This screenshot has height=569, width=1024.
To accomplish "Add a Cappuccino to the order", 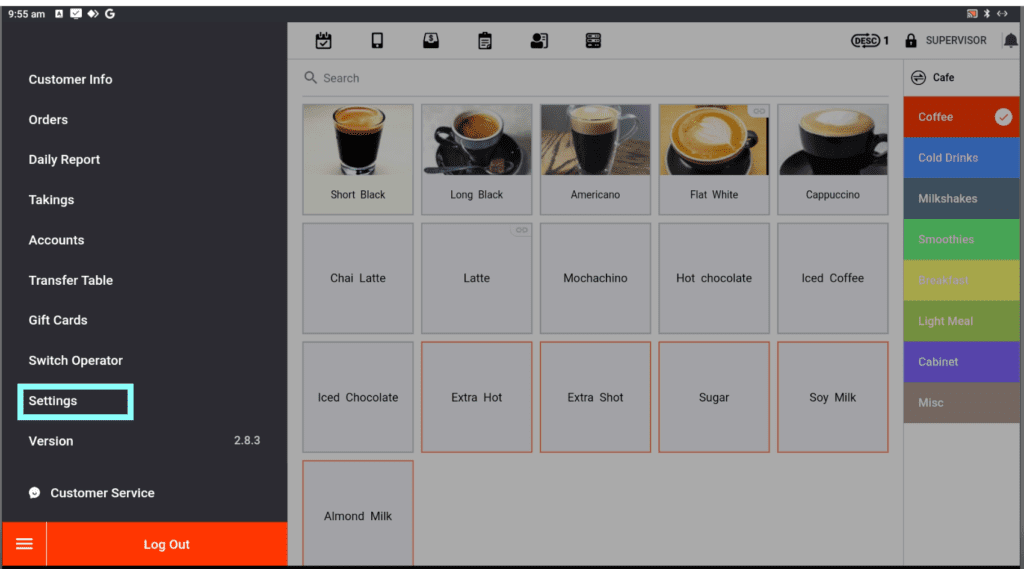I will (832, 159).
